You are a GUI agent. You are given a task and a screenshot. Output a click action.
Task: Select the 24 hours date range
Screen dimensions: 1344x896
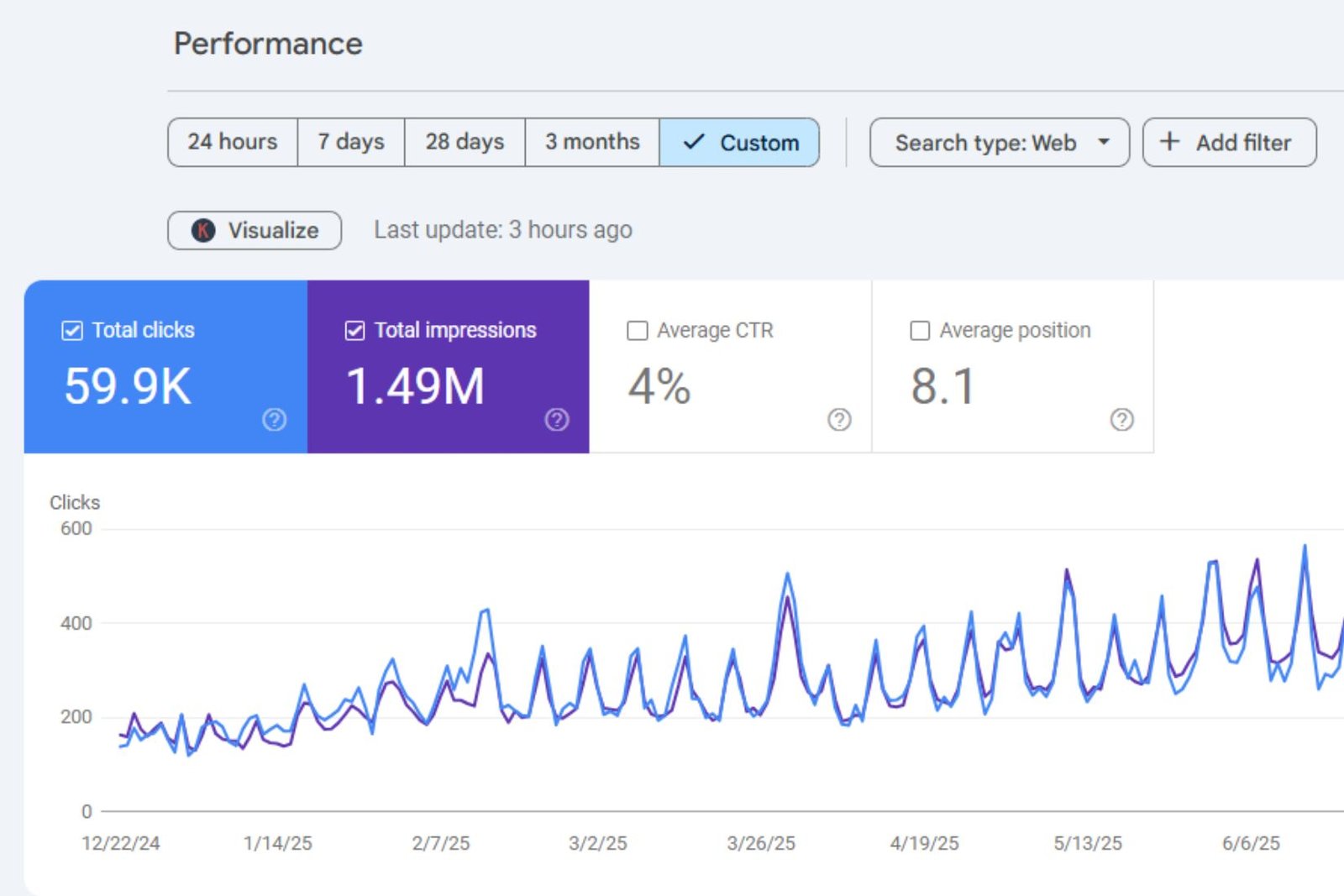coord(233,142)
